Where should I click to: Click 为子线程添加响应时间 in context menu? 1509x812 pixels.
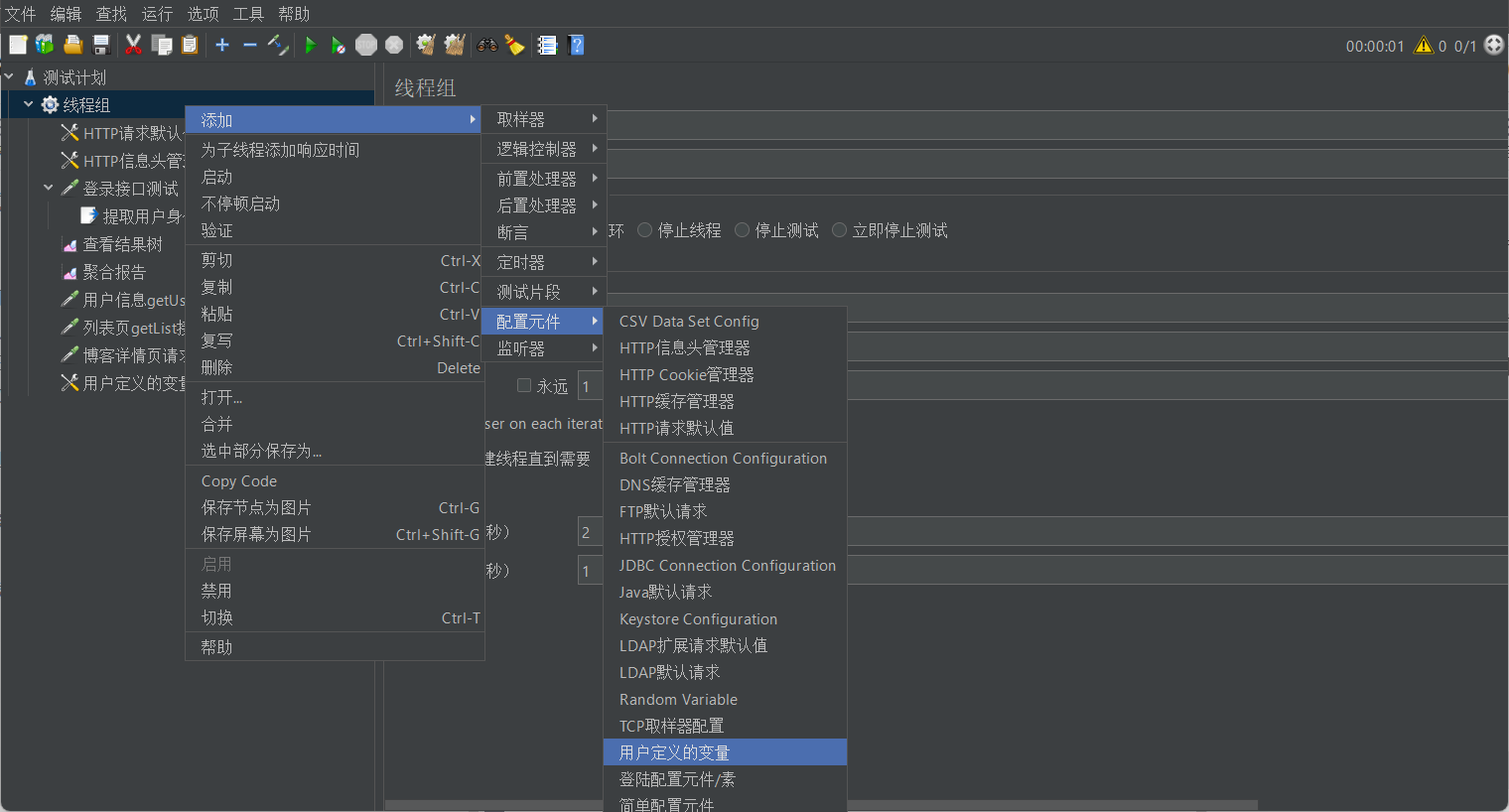click(335, 150)
